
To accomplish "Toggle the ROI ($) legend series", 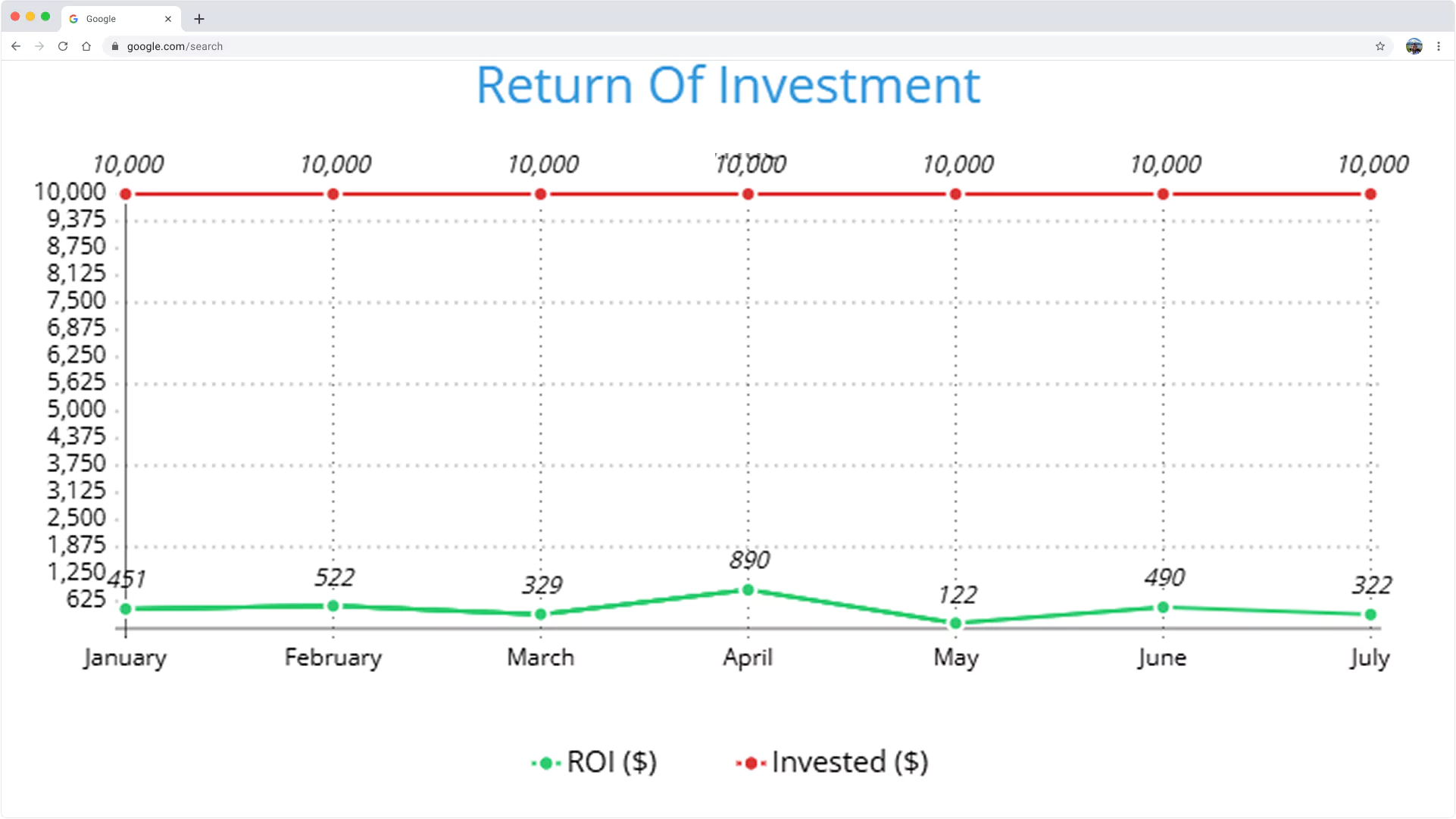I will pos(595,762).
